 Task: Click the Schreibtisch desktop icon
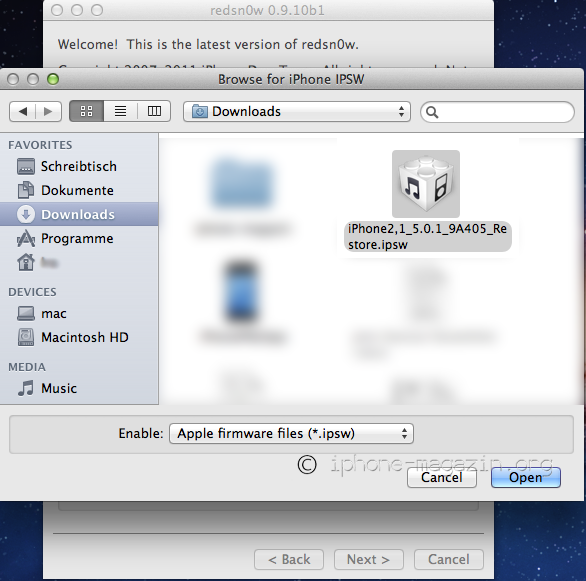(26, 166)
